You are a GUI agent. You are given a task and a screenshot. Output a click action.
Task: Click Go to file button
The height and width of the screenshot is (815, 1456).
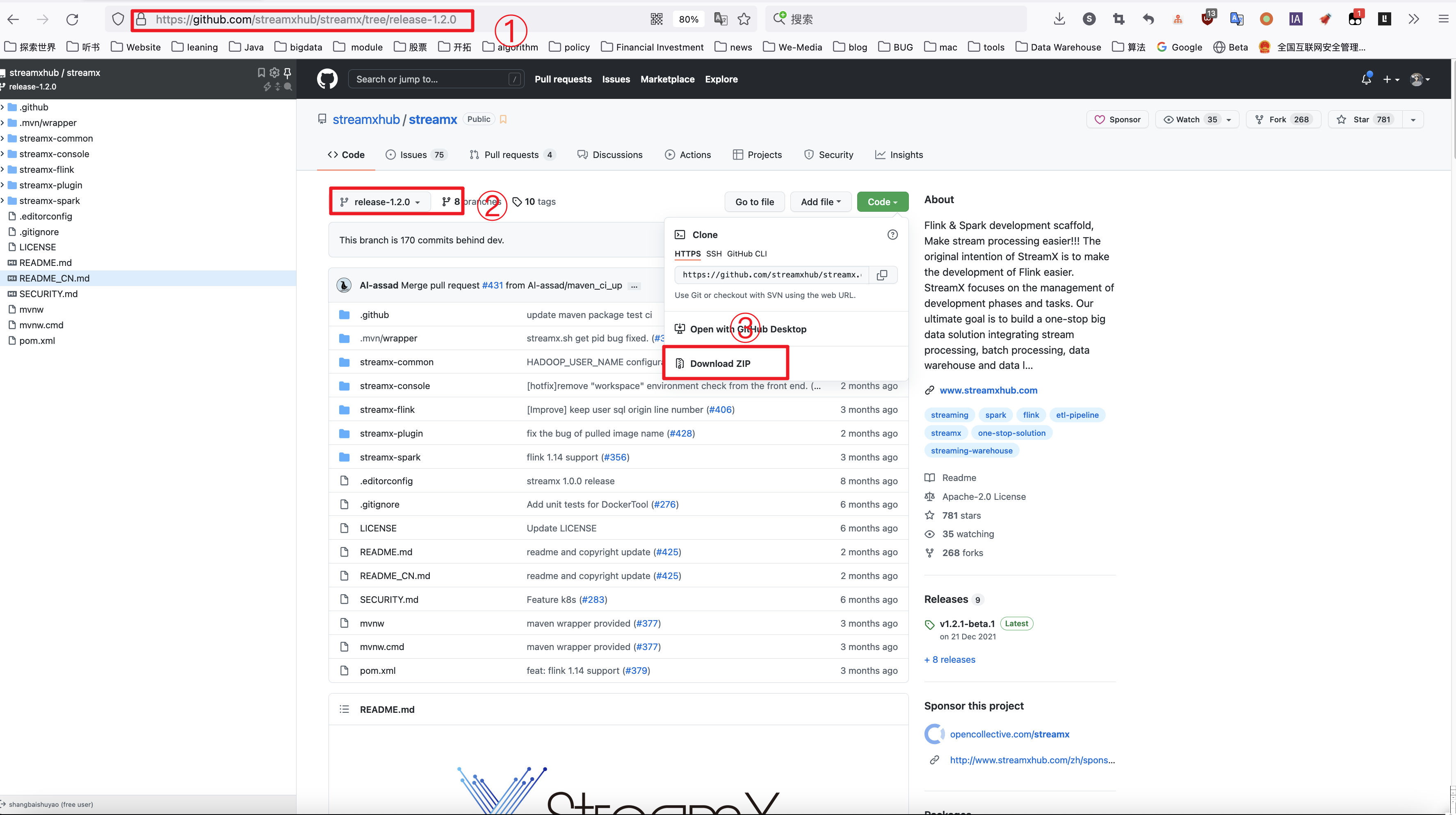[x=755, y=202]
